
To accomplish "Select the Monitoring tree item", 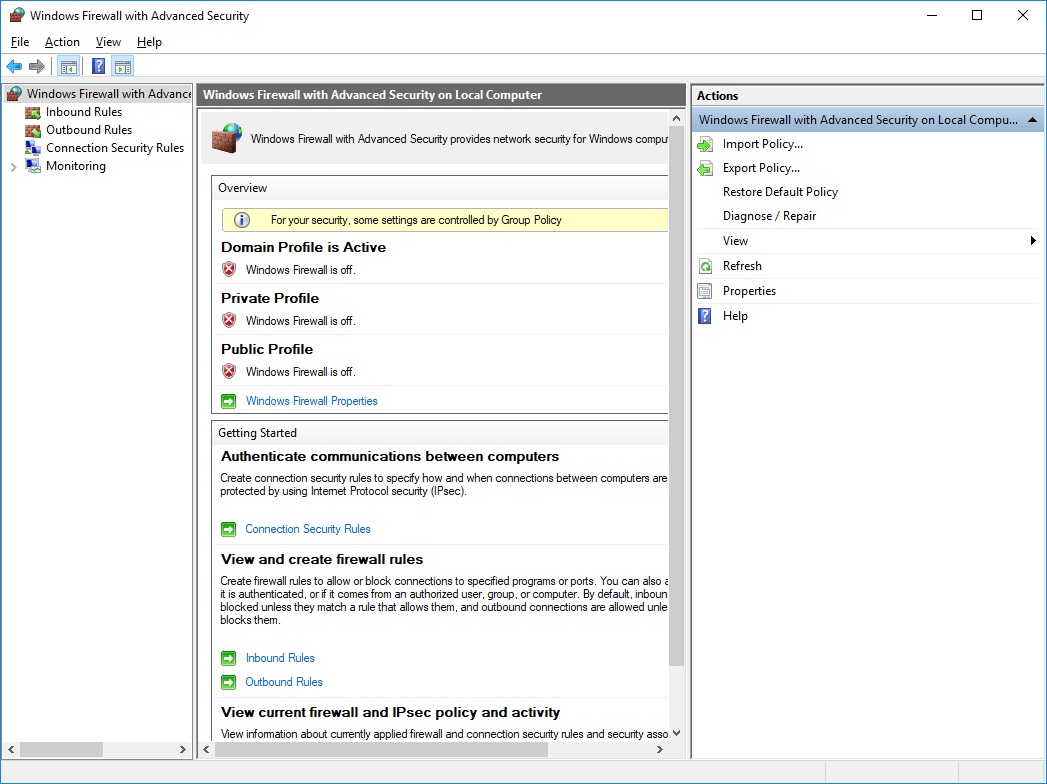I will [x=75, y=166].
